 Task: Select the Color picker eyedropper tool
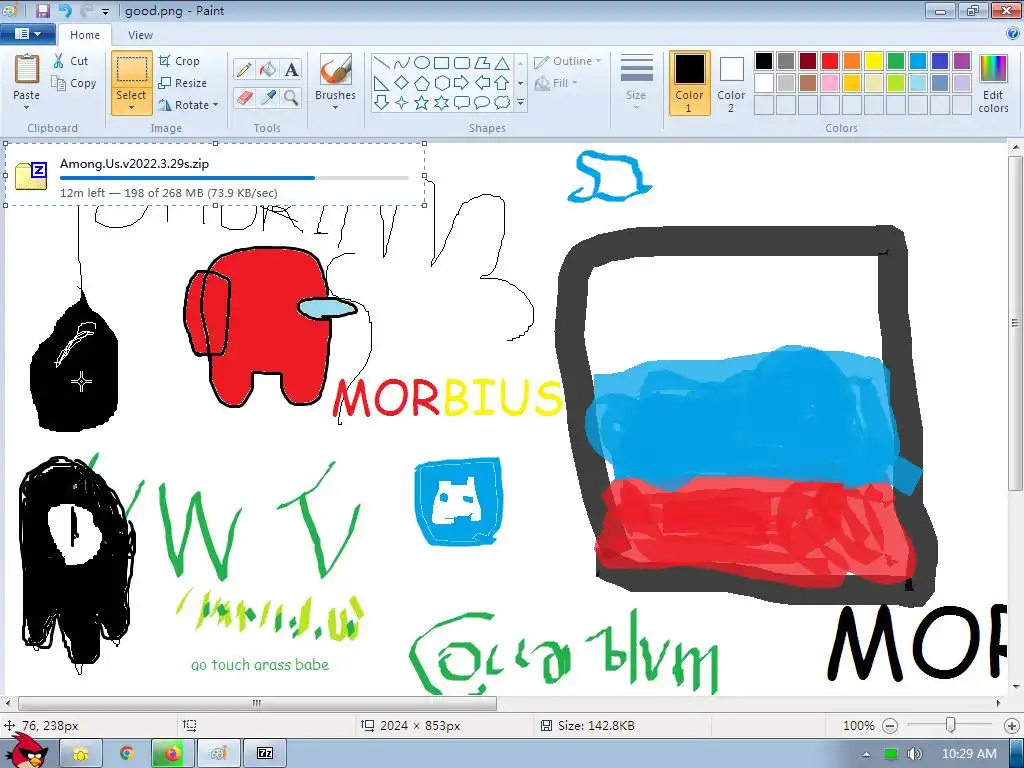[268, 98]
